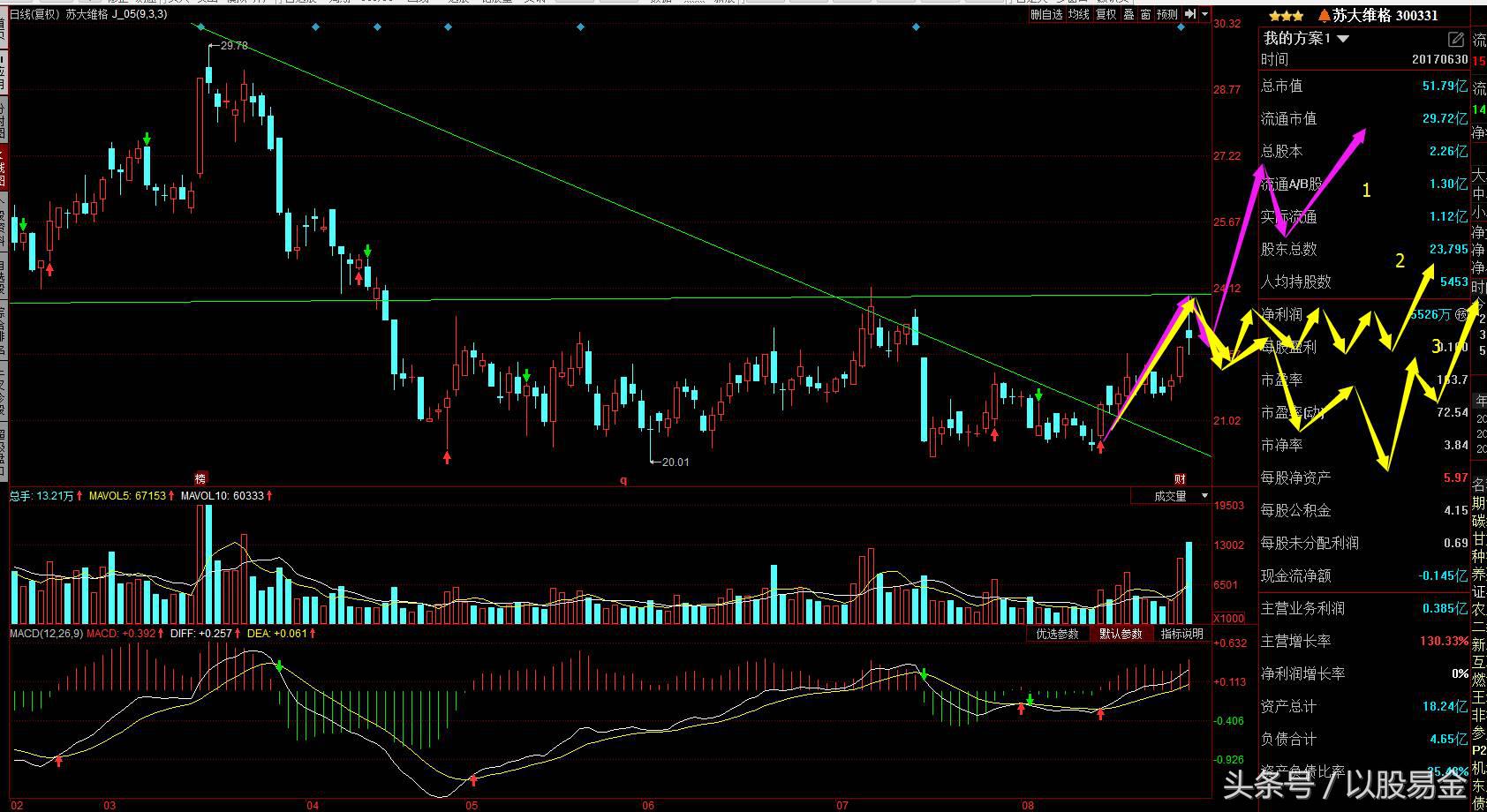The height and width of the screenshot is (812, 1487).
Task: Click the three gold stars rating
Action: tap(1287, 15)
